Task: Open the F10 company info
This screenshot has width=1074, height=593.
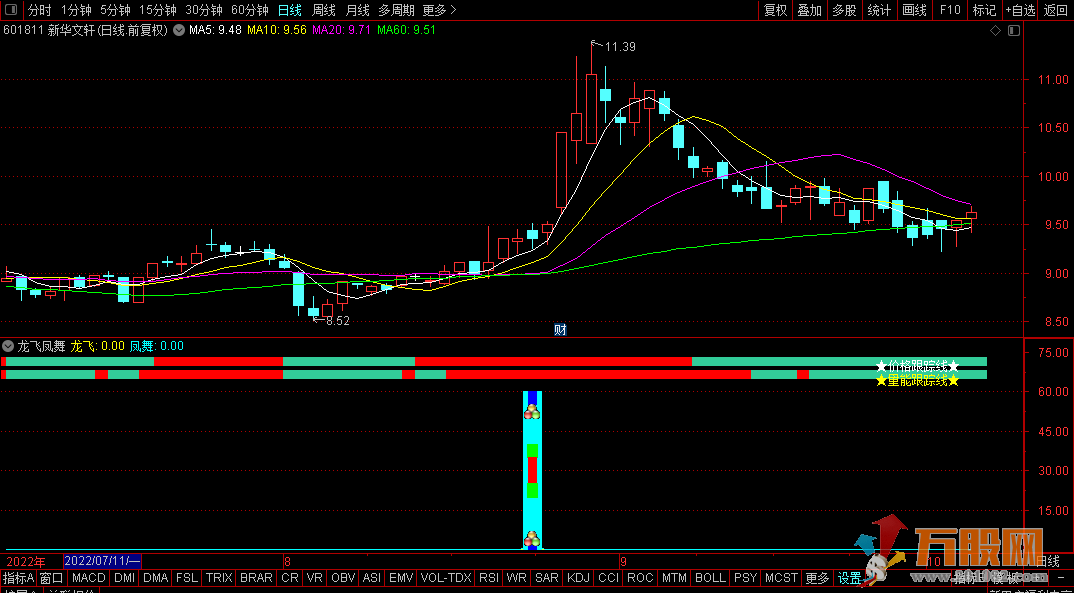Action: coord(950,10)
